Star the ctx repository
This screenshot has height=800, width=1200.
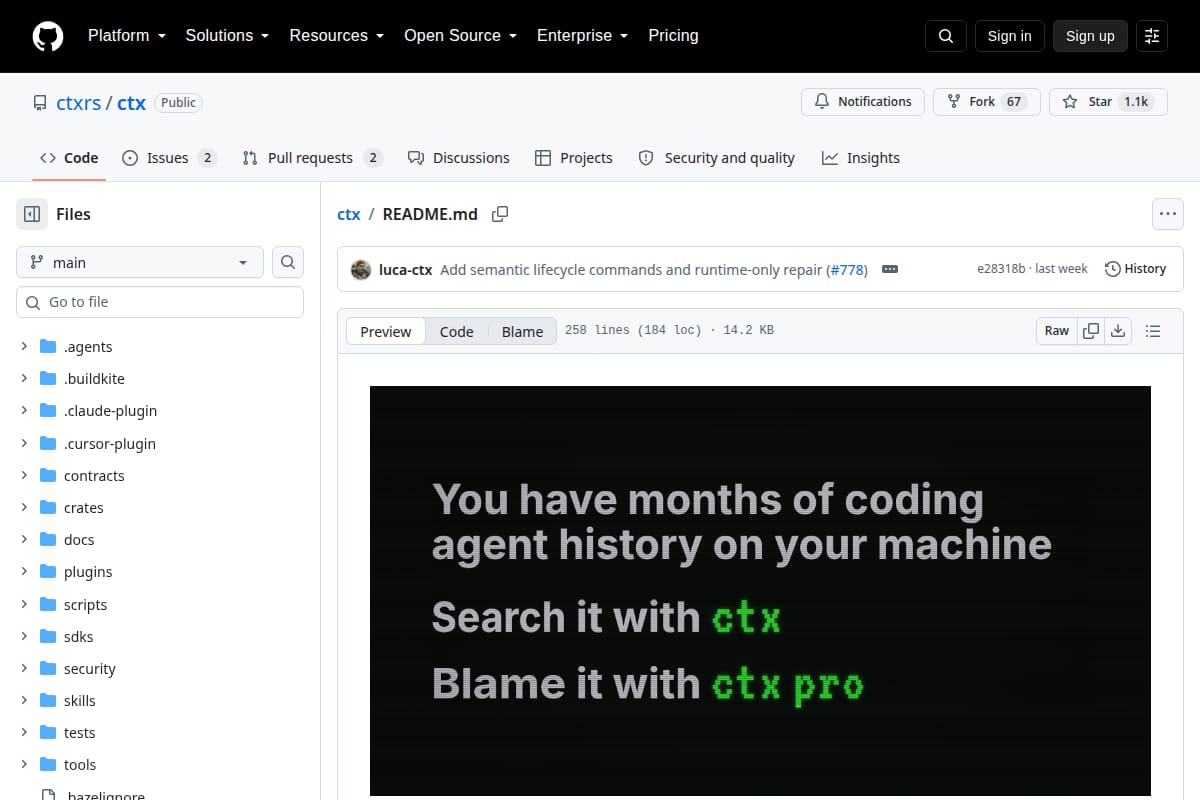(x=1108, y=102)
